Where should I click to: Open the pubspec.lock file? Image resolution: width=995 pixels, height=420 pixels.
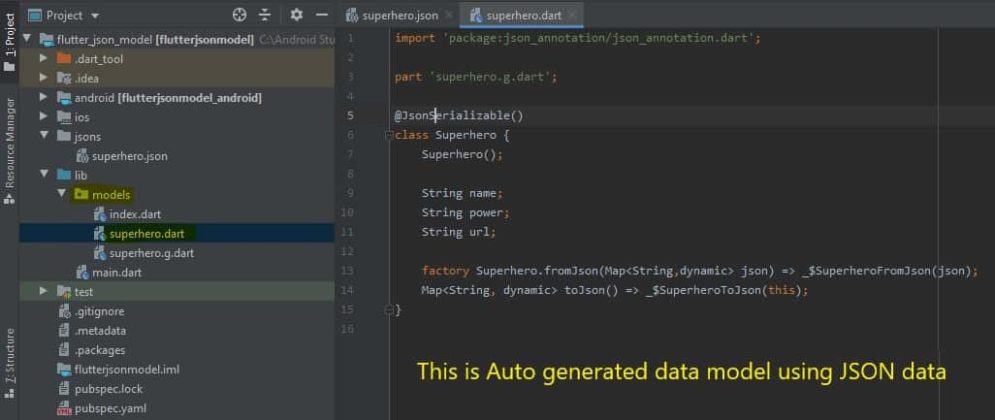click(109, 389)
